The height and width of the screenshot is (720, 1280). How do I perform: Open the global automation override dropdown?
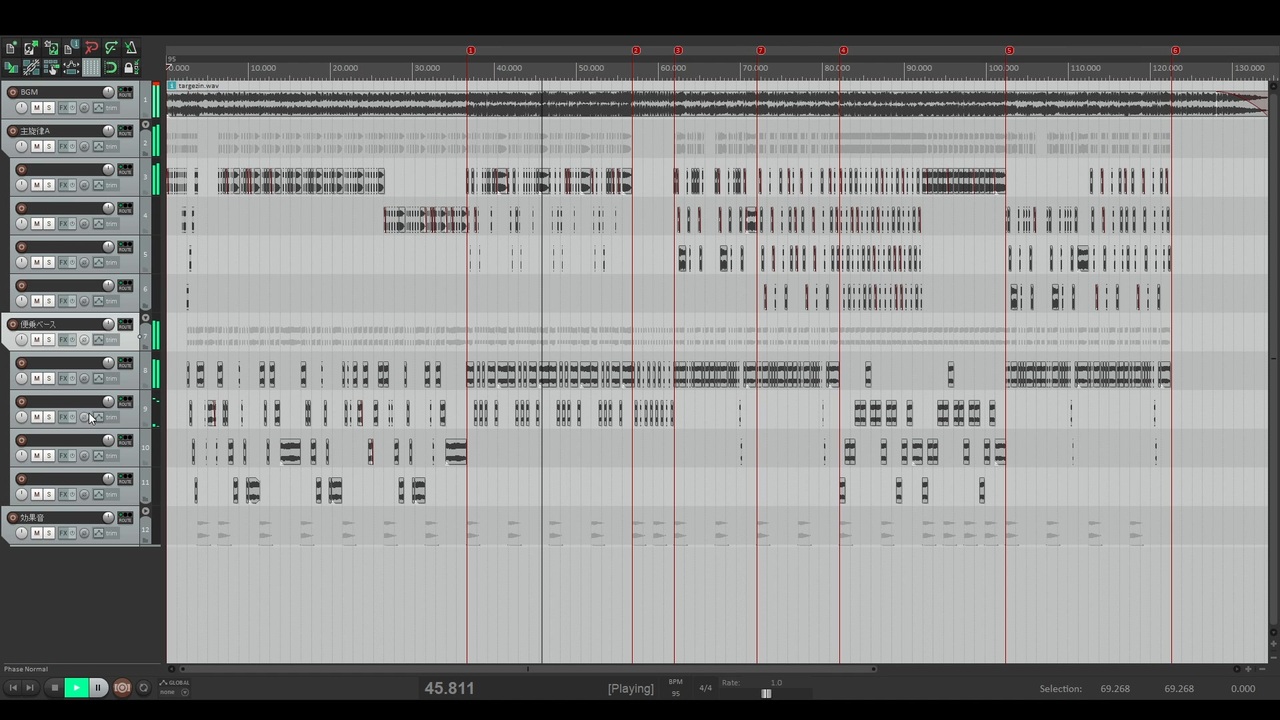[x=184, y=692]
